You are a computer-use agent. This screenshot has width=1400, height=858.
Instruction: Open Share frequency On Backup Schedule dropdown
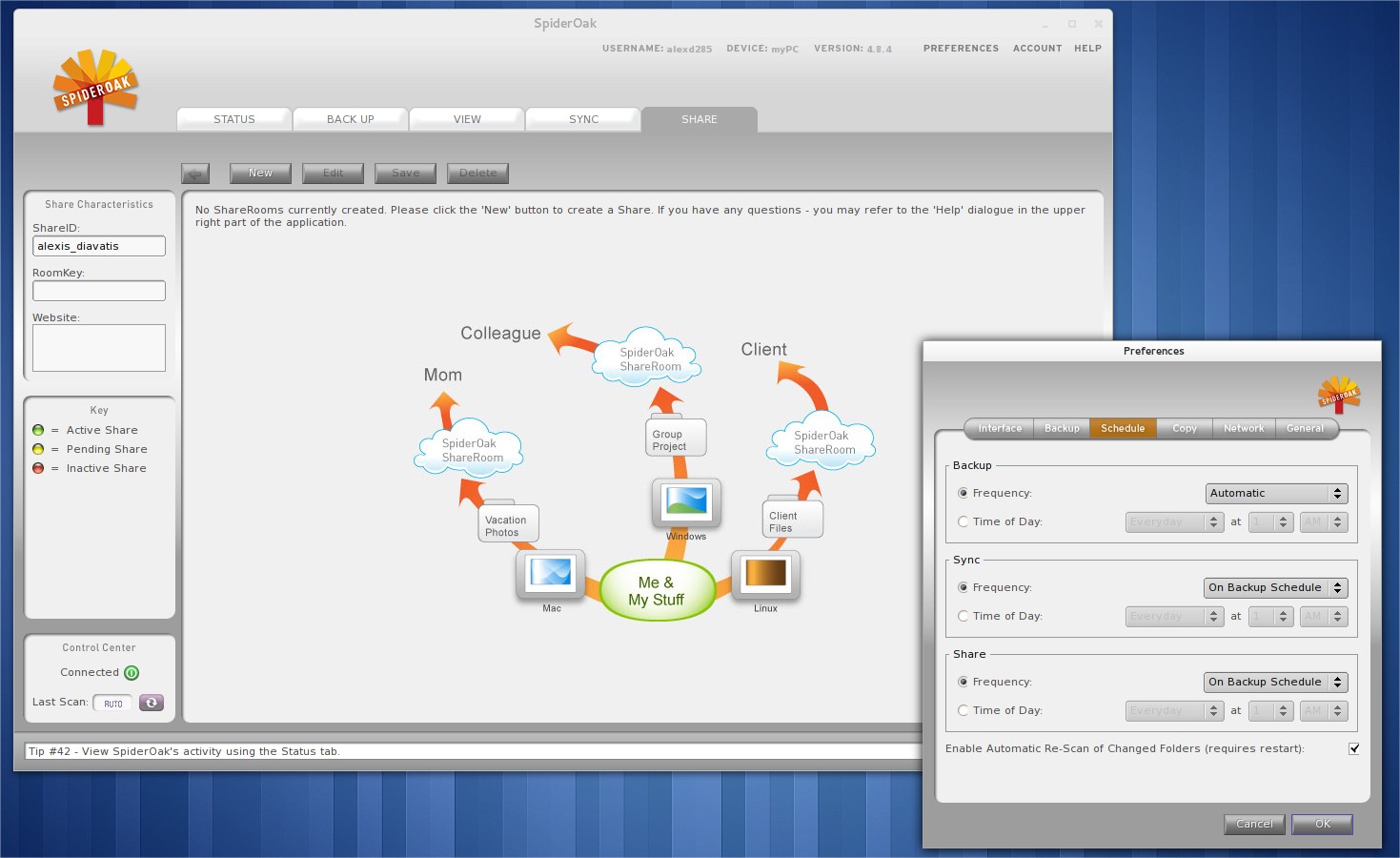pos(1275,682)
